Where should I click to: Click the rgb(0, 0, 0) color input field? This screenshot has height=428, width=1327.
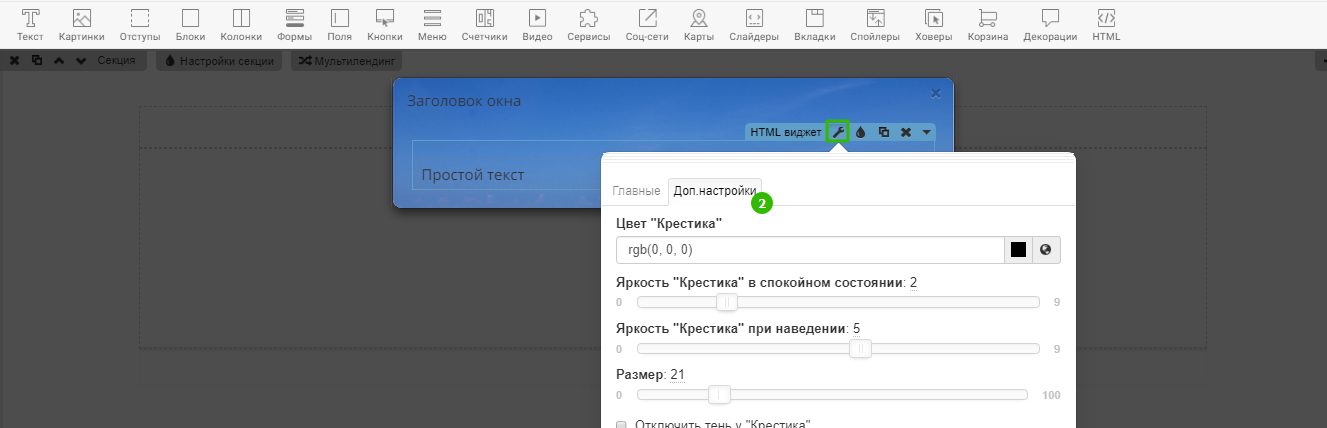point(810,250)
